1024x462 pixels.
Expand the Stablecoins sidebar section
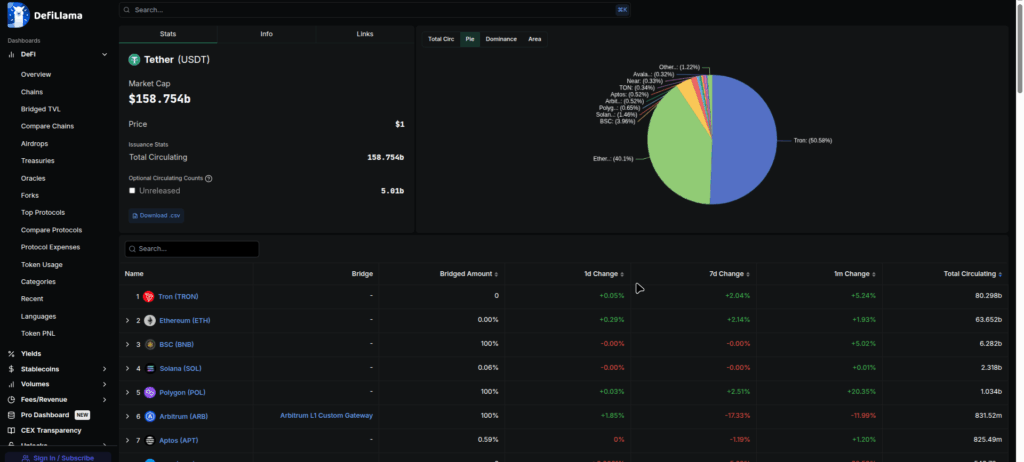(x=104, y=369)
